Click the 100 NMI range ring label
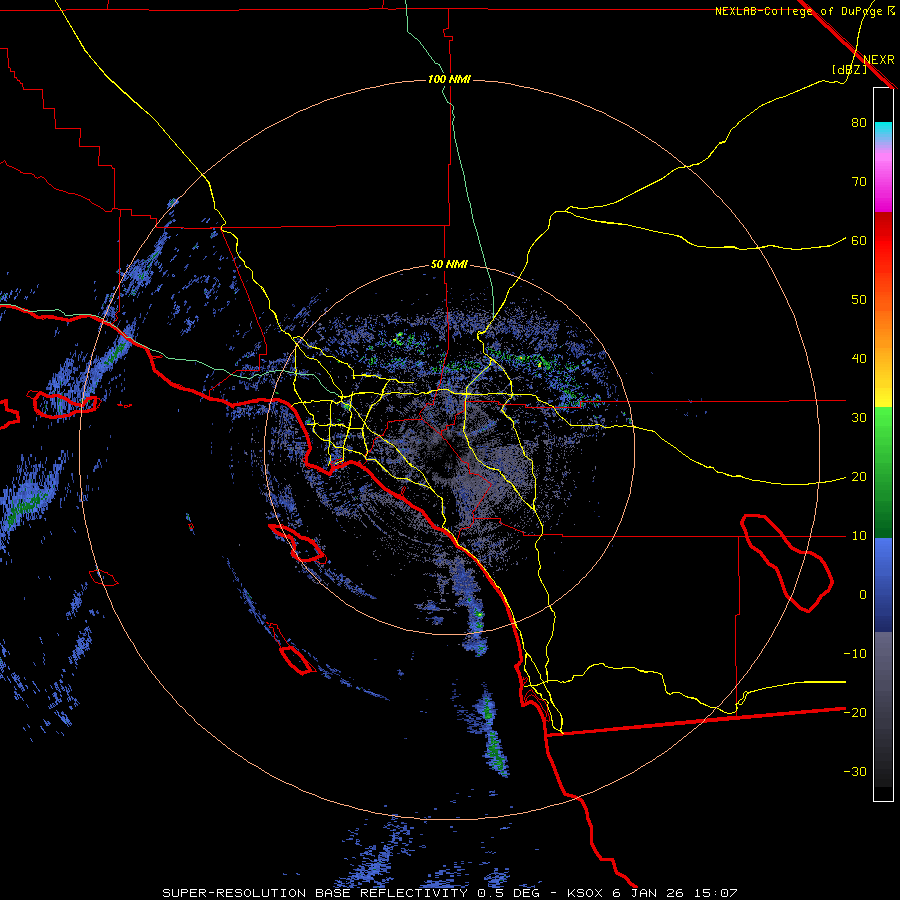 click(x=449, y=79)
